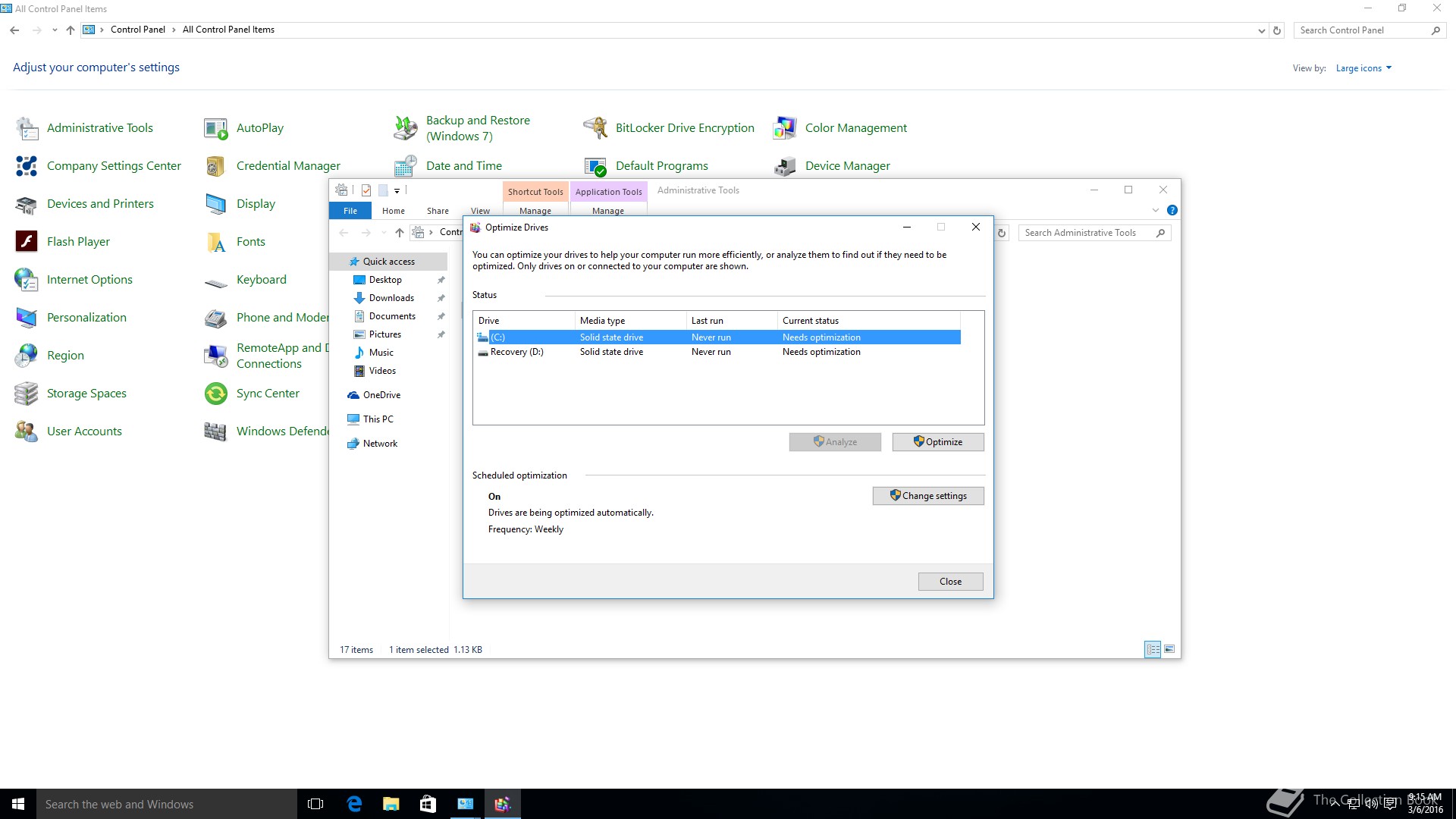Sort by the Current status column header

[x=869, y=321]
